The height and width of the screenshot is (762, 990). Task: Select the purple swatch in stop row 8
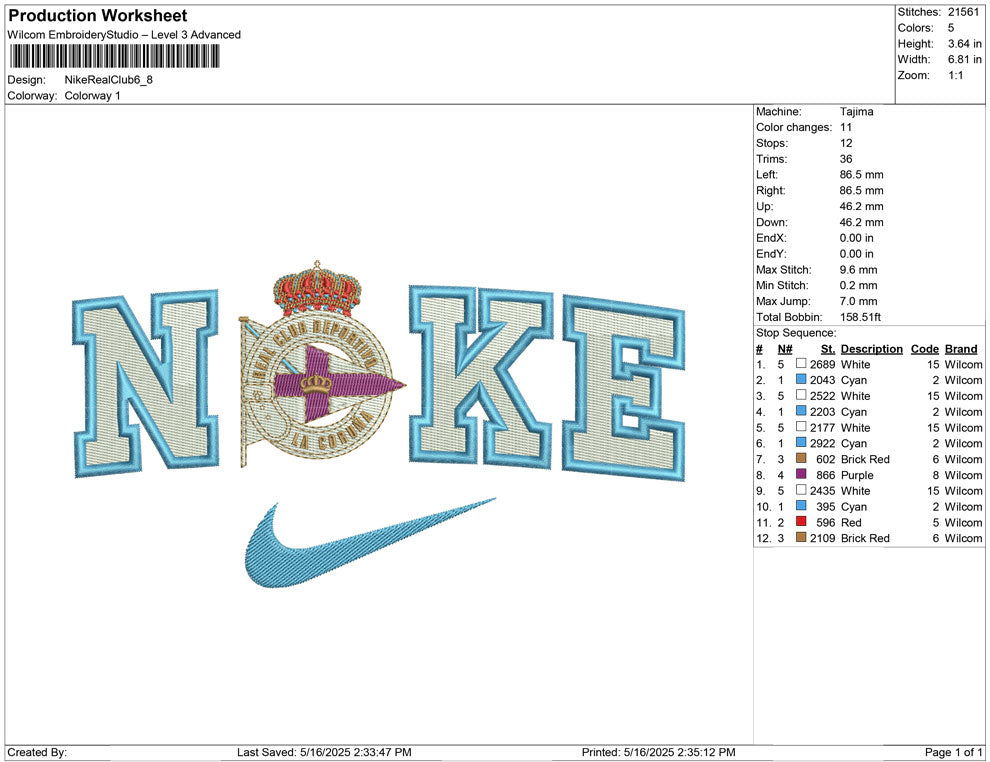coord(801,474)
